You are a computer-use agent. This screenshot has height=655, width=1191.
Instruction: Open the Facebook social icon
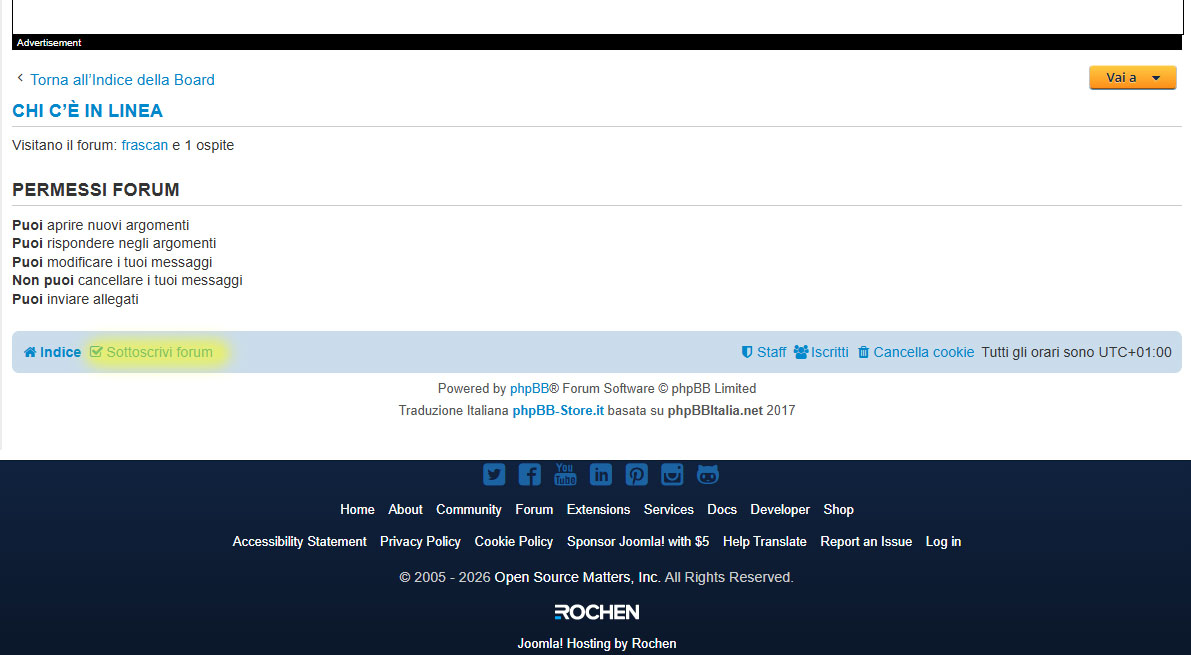529,475
